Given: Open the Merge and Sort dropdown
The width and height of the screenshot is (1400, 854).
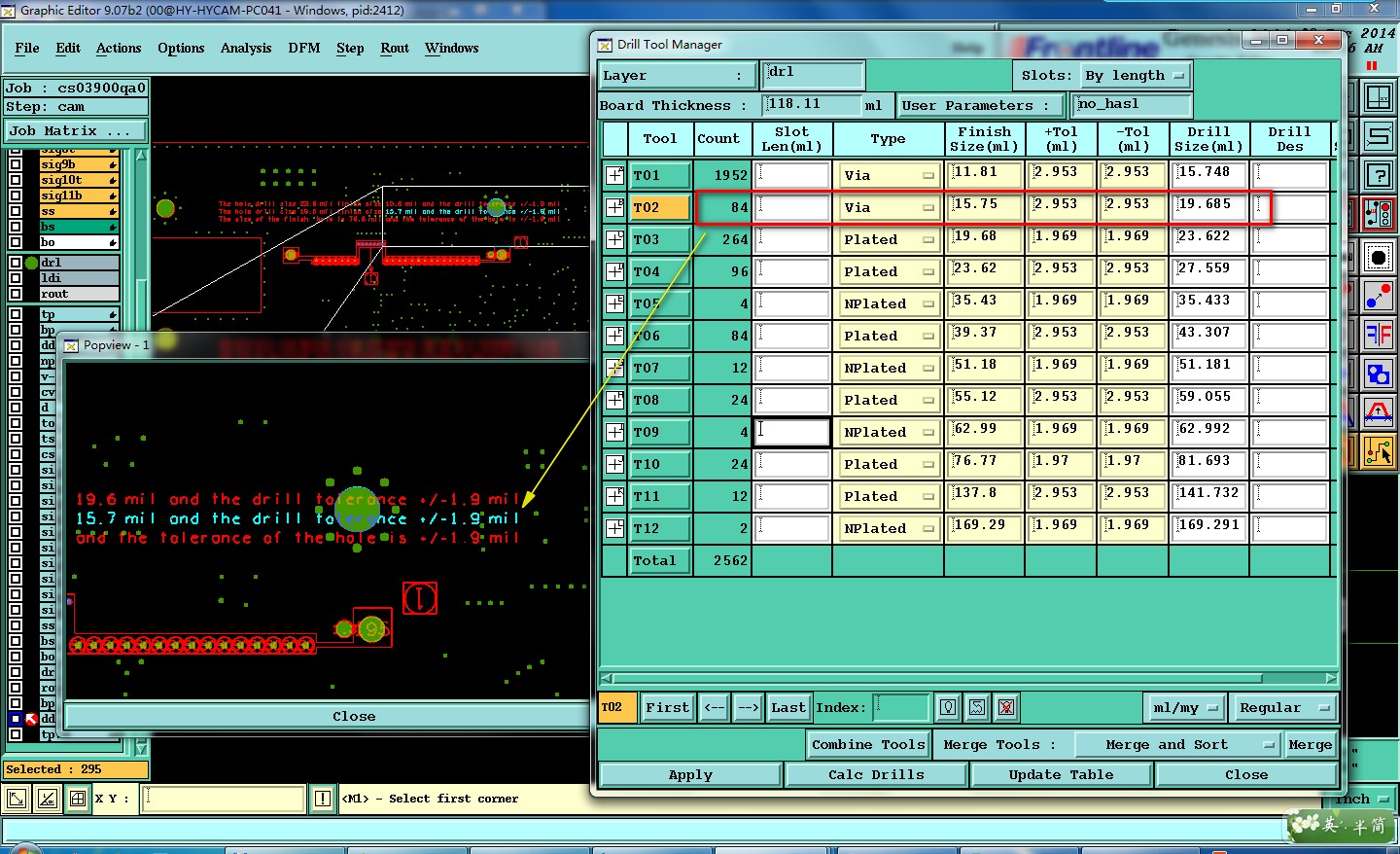Looking at the screenshot, I should 1177,745.
